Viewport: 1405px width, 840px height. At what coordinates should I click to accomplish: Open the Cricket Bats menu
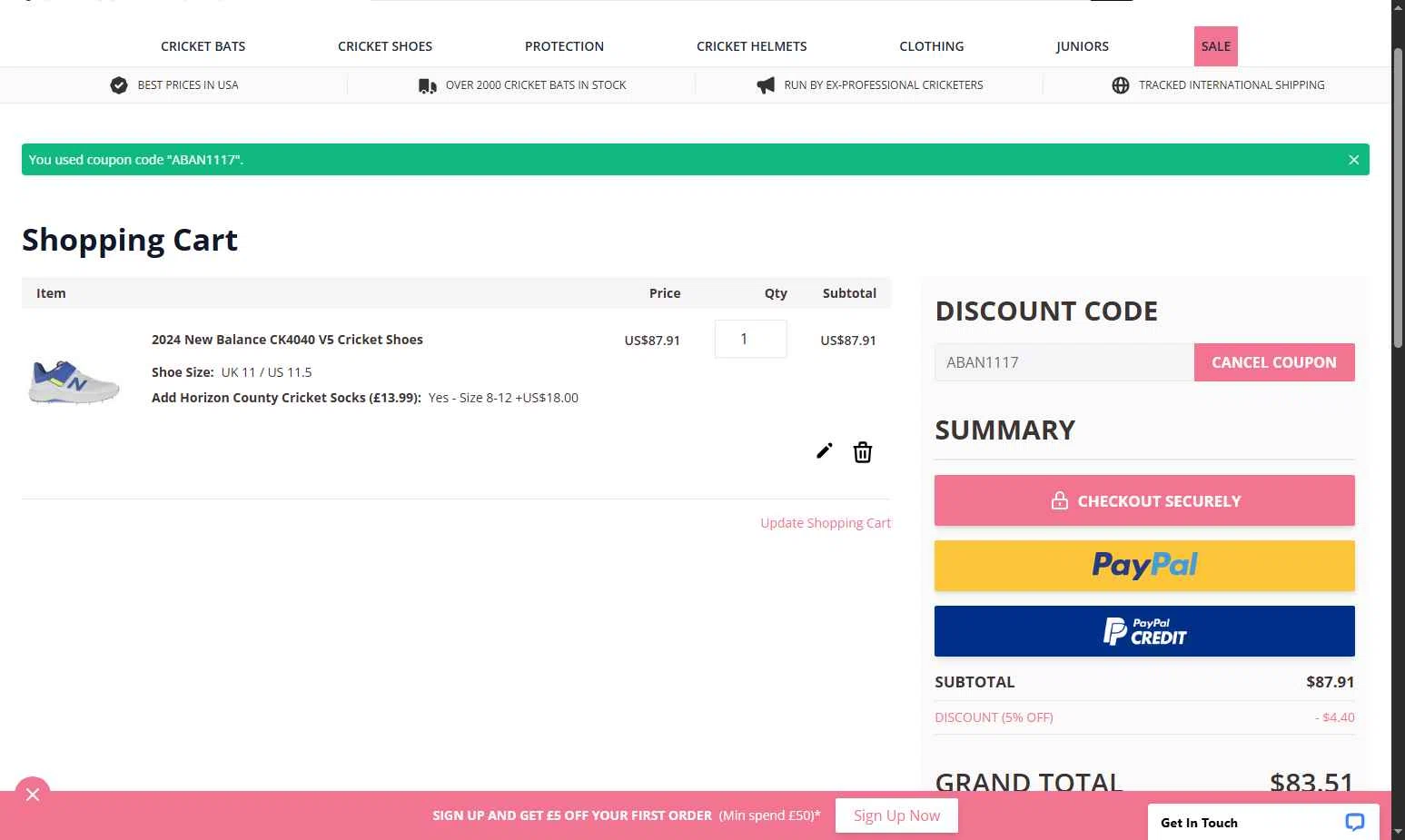(203, 46)
